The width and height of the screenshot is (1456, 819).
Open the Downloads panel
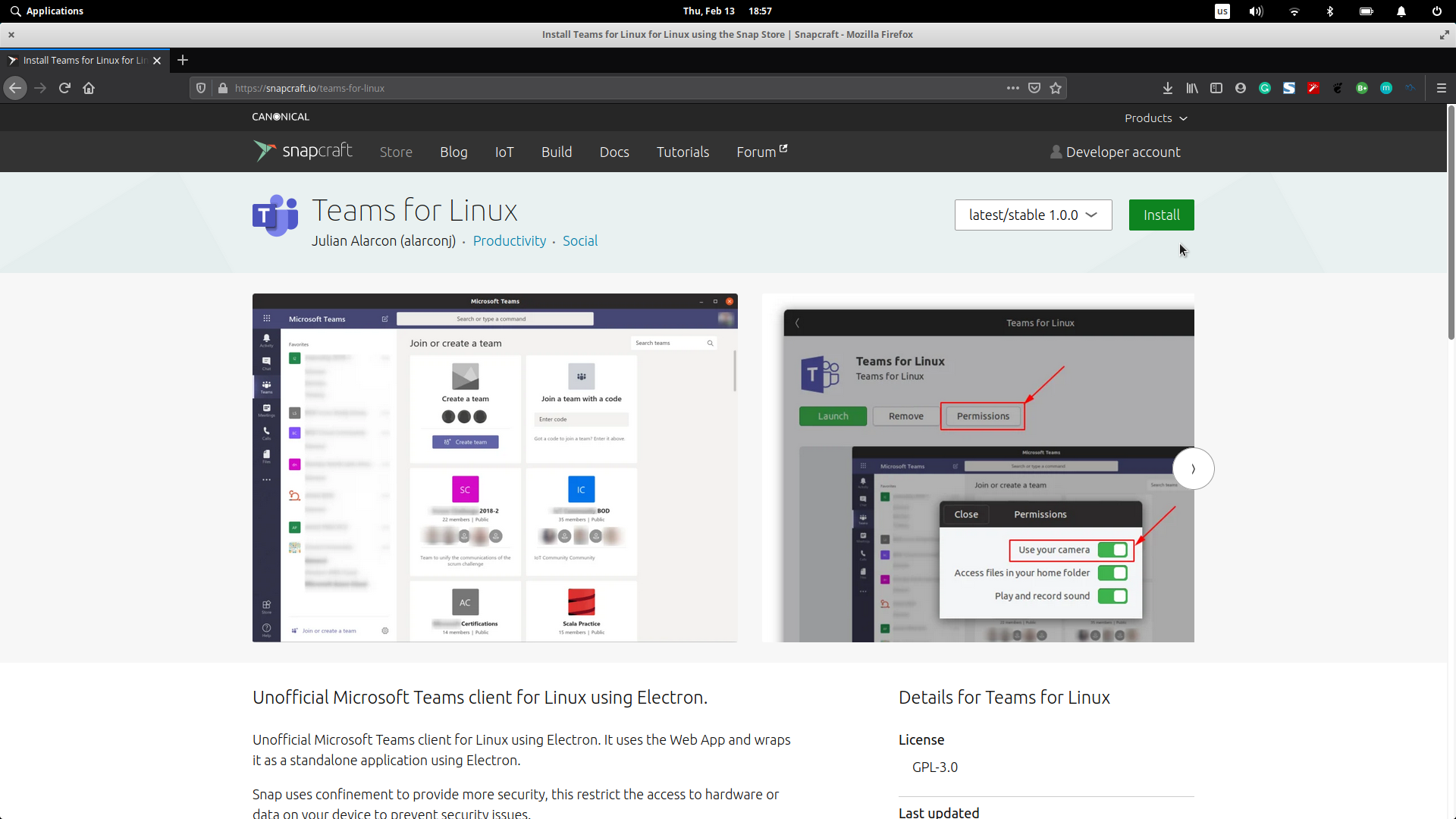point(1168,88)
